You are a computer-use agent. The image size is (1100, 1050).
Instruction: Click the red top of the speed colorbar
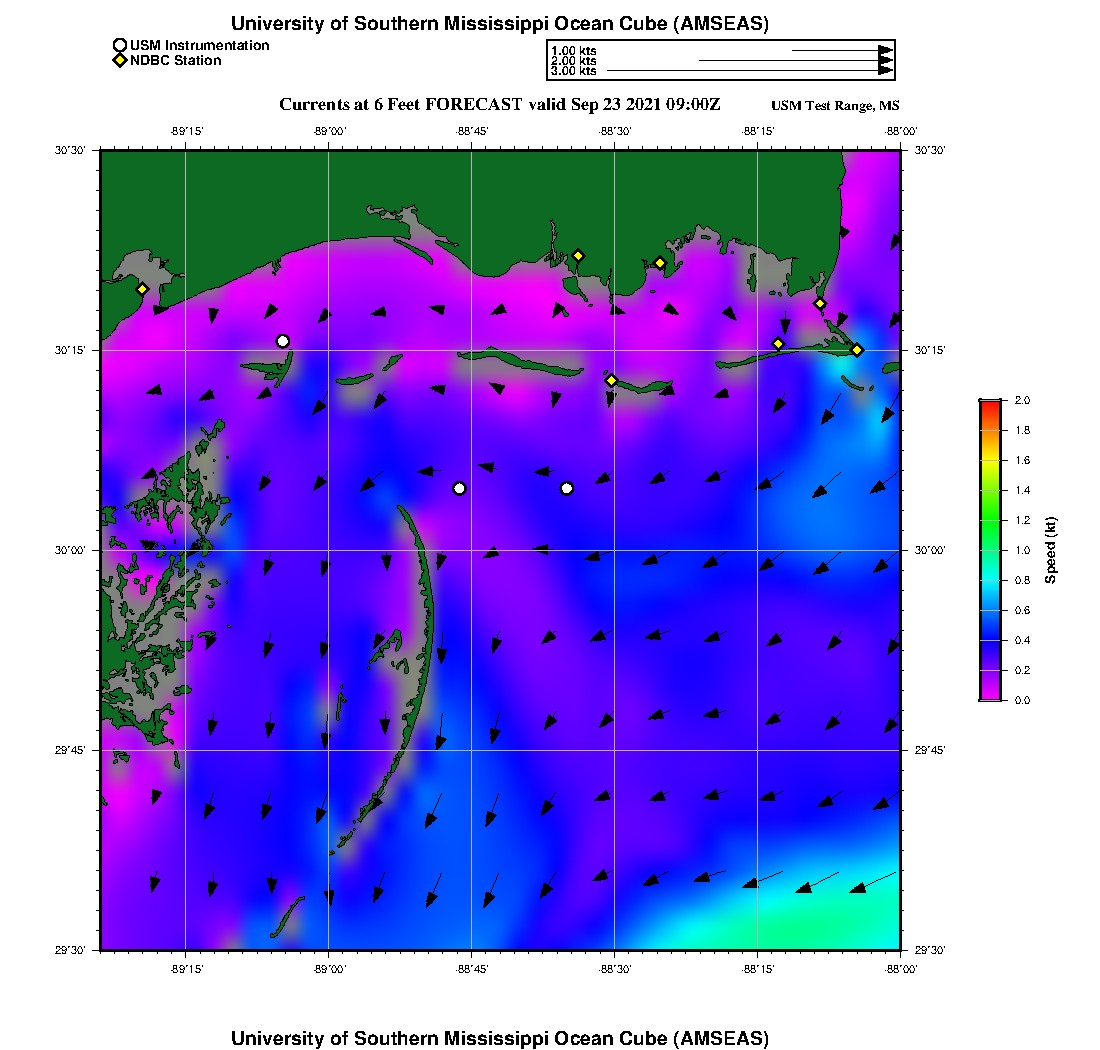point(989,404)
